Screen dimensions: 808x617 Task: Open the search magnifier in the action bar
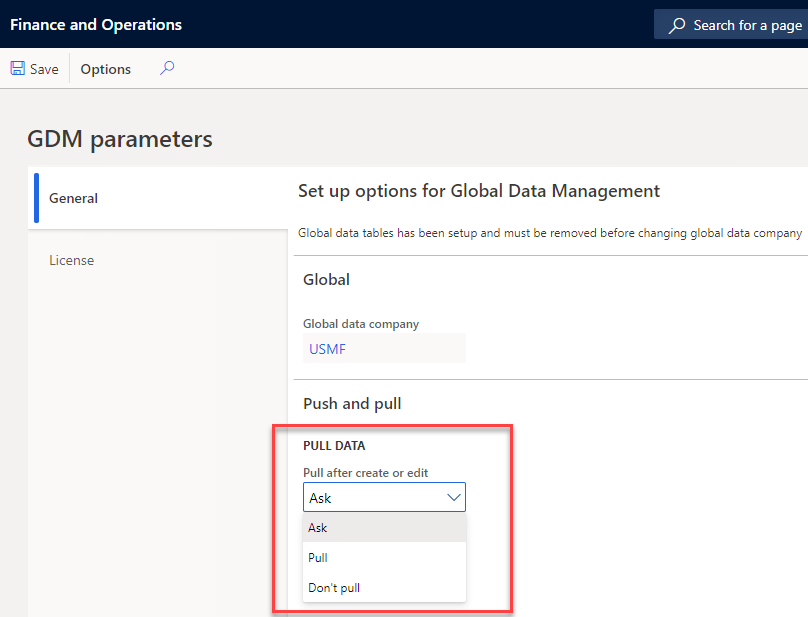[x=167, y=68]
